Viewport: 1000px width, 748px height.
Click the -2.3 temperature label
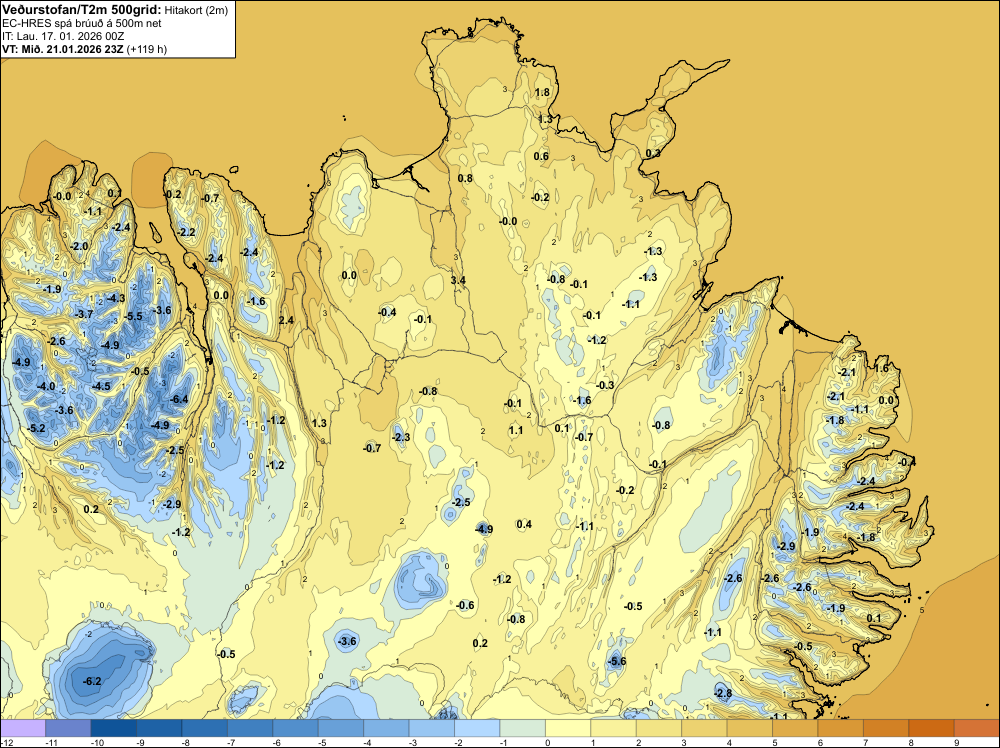(x=401, y=437)
